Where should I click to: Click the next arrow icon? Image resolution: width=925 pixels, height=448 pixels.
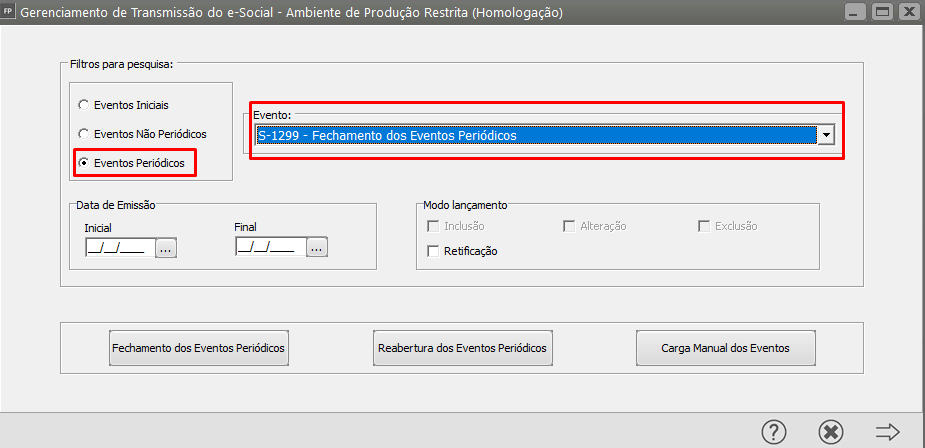point(887,431)
